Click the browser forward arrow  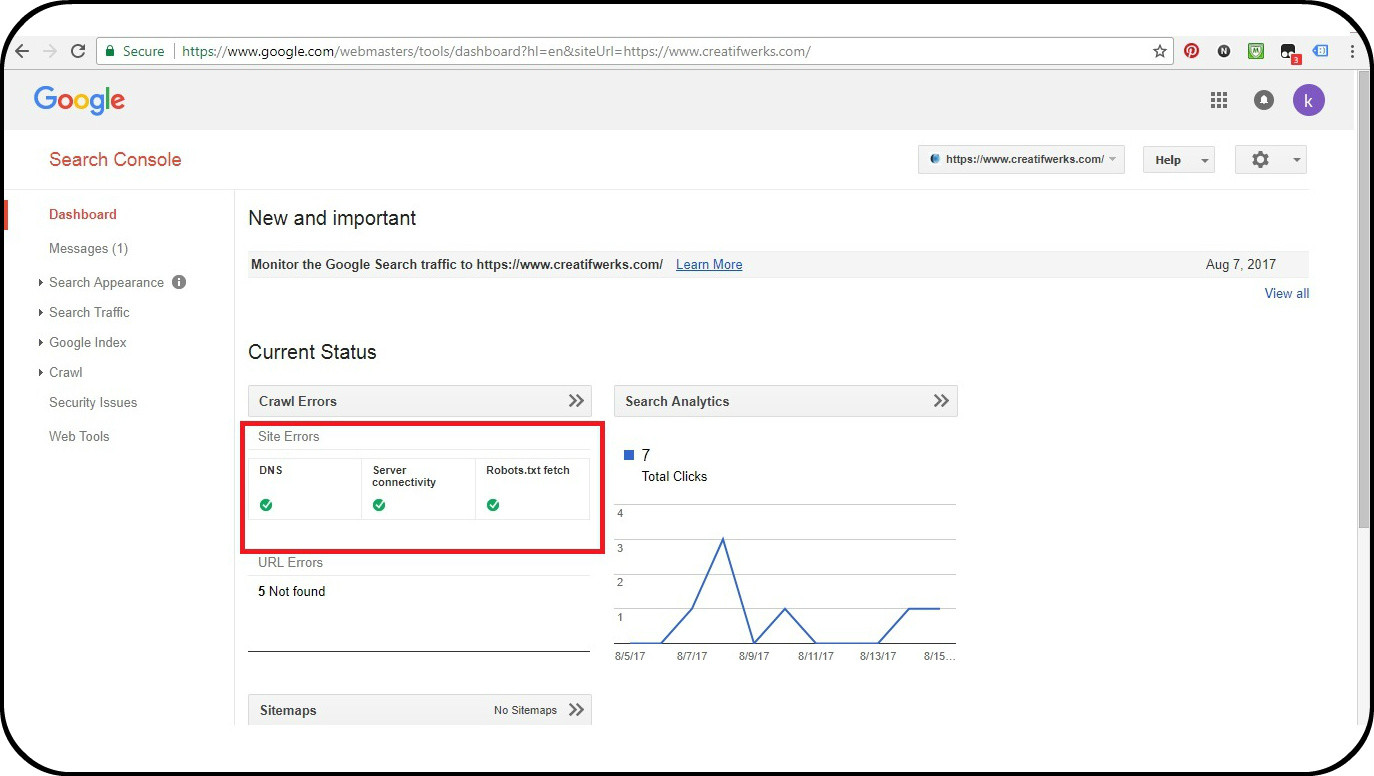point(50,51)
